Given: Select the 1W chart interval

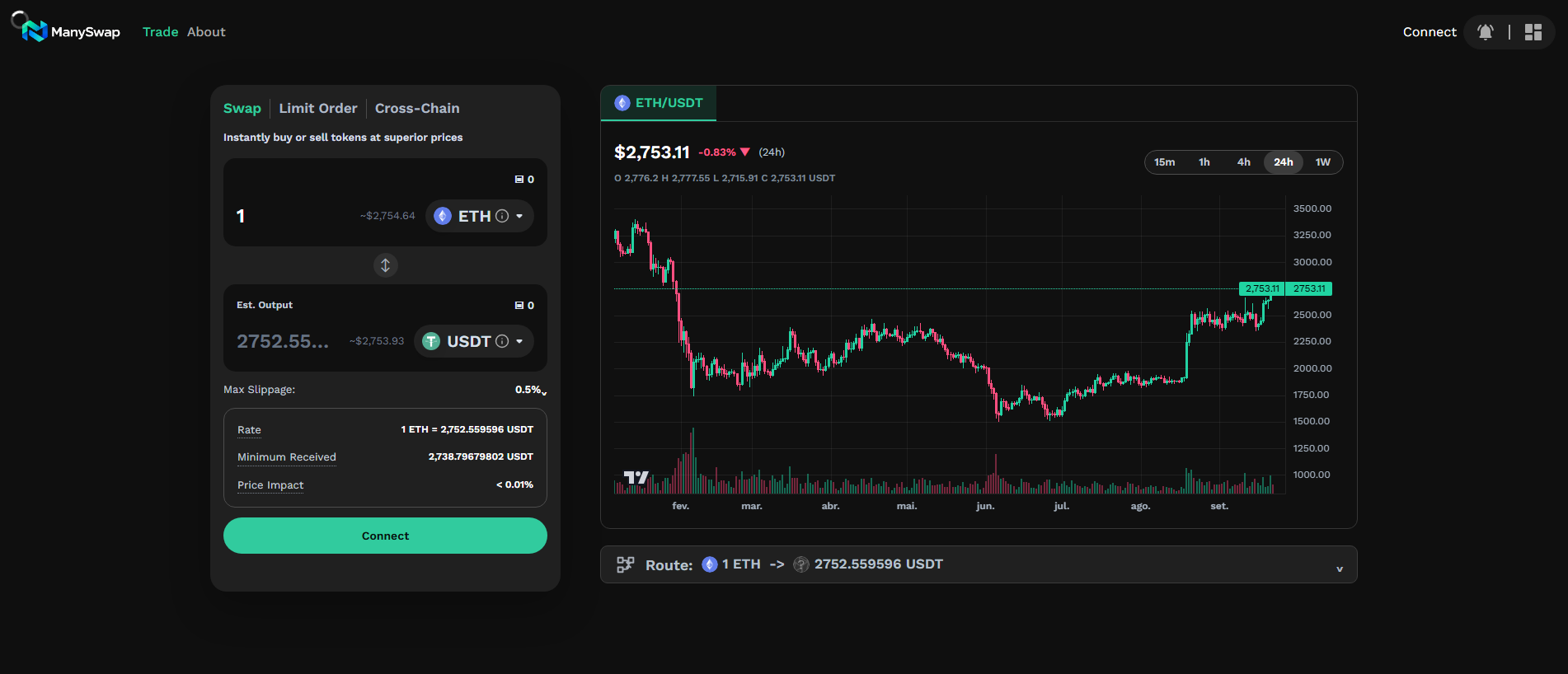Looking at the screenshot, I should (1323, 162).
